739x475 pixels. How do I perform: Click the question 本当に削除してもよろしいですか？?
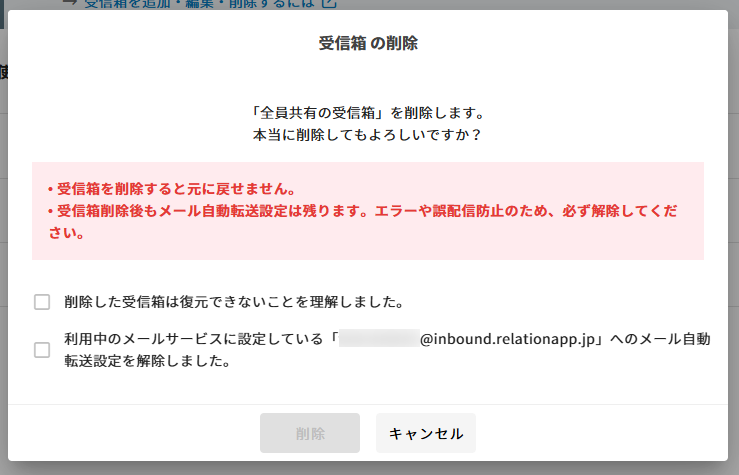[368, 133]
